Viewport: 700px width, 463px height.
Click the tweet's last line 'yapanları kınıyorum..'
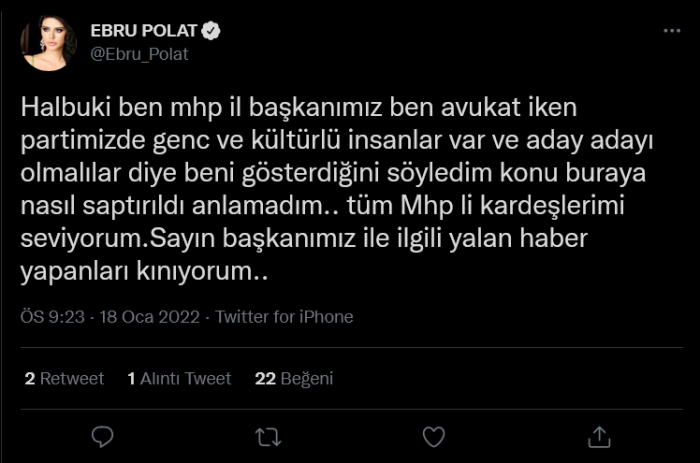143,271
